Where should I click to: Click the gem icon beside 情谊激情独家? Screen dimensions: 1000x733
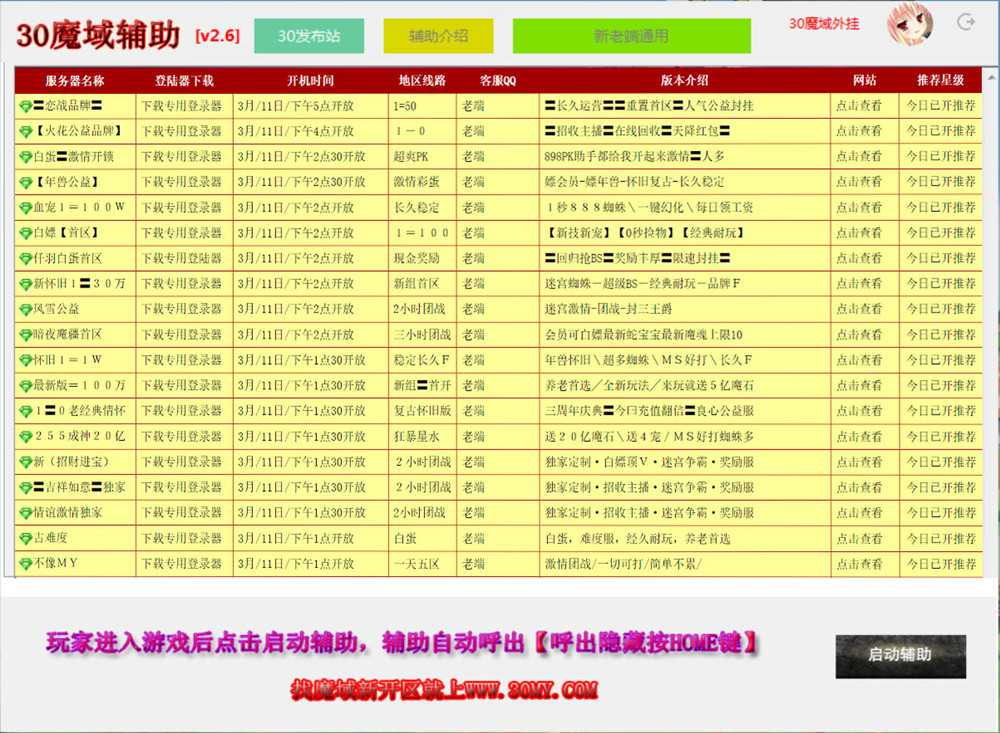point(25,513)
